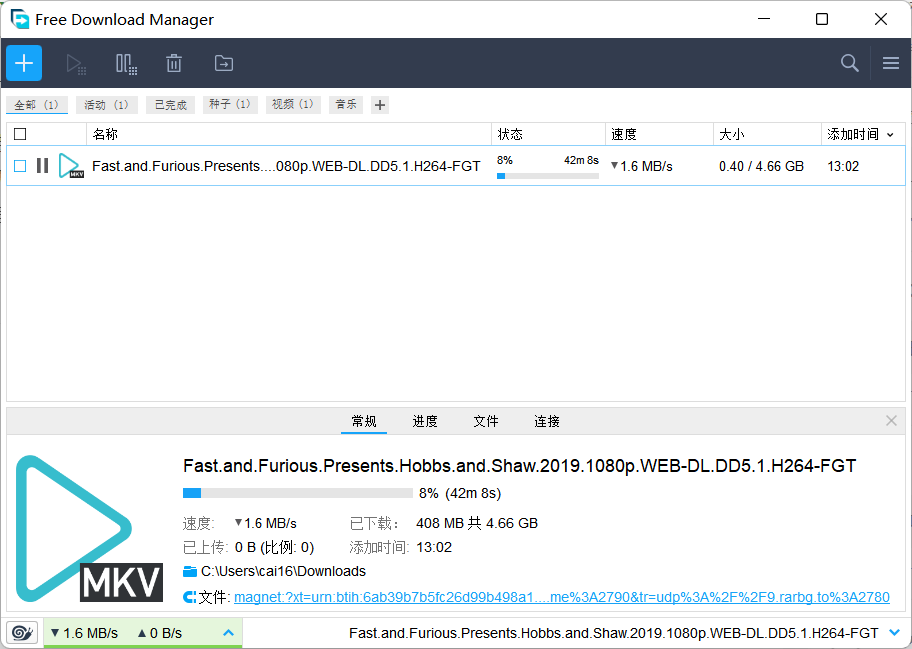
Task: Select the 全部 (1) filter tab
Action: pyautogui.click(x=37, y=105)
